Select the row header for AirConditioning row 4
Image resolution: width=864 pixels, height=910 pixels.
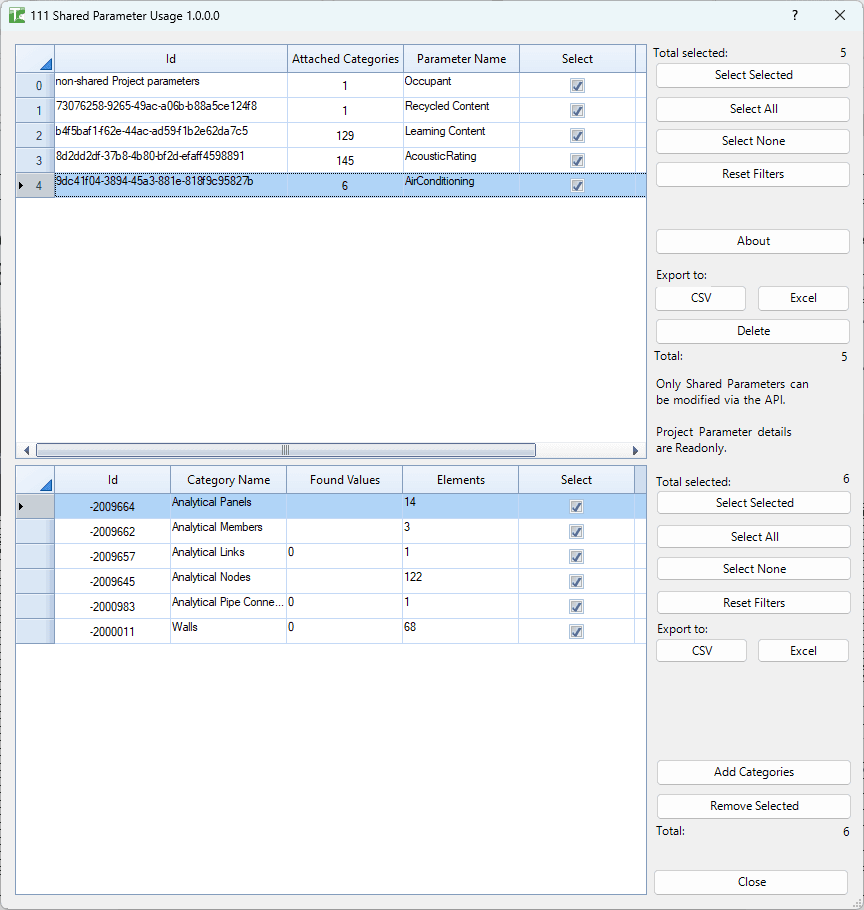(35, 185)
